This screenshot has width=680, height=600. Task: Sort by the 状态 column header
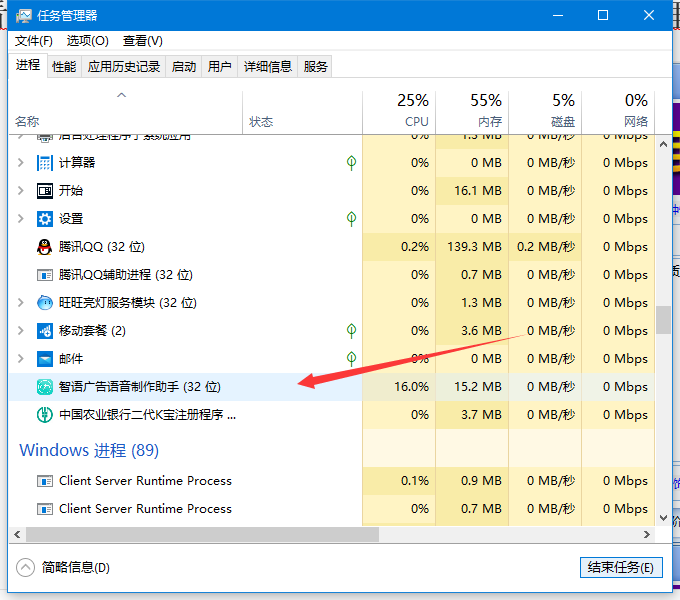click(x=302, y=113)
